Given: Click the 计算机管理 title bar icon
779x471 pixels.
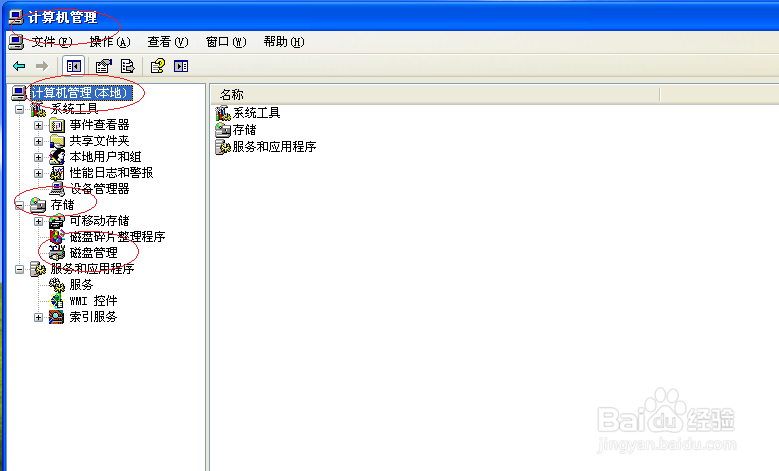Looking at the screenshot, I should pyautogui.click(x=16, y=17).
